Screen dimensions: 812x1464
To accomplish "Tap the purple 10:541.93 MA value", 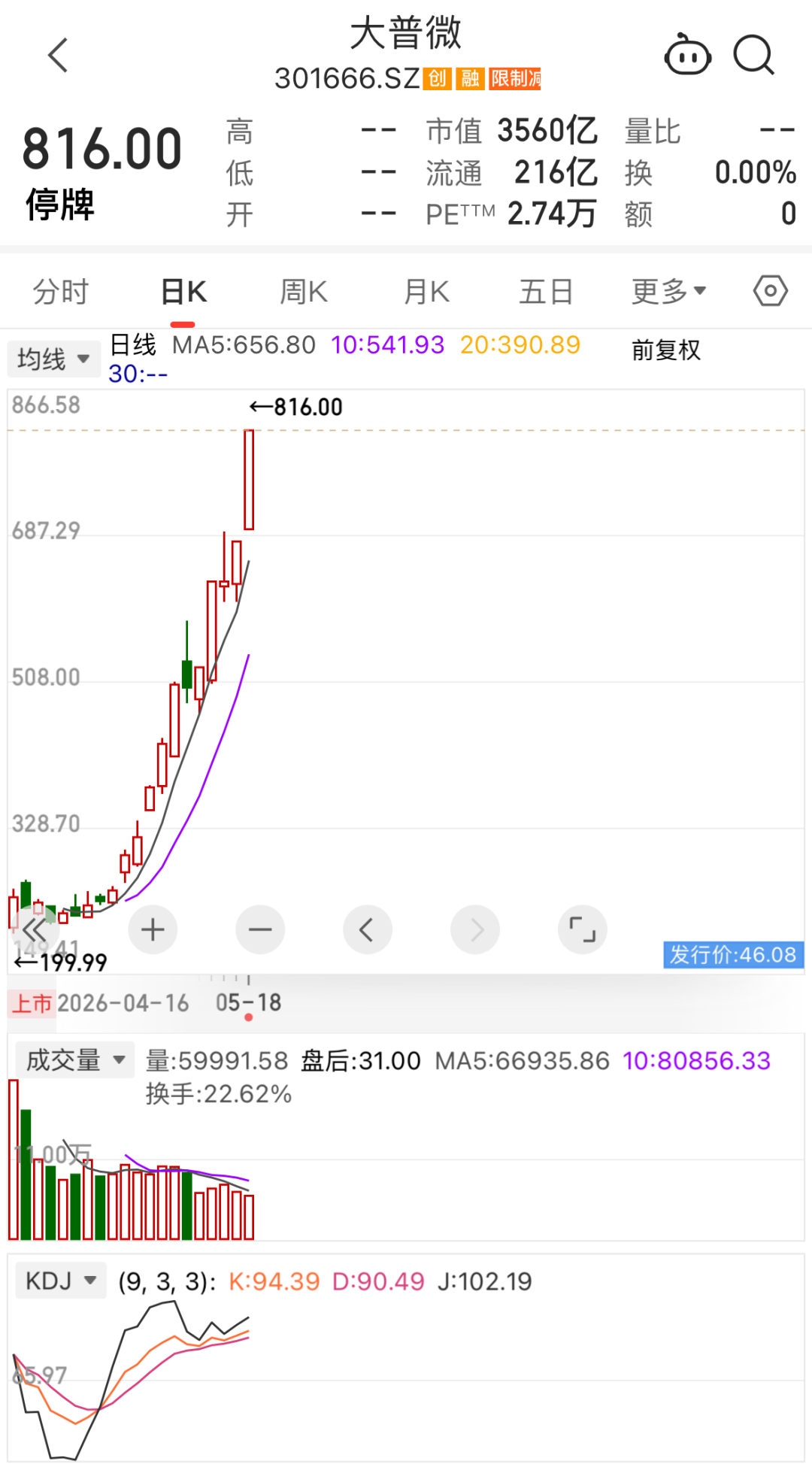I will (388, 345).
